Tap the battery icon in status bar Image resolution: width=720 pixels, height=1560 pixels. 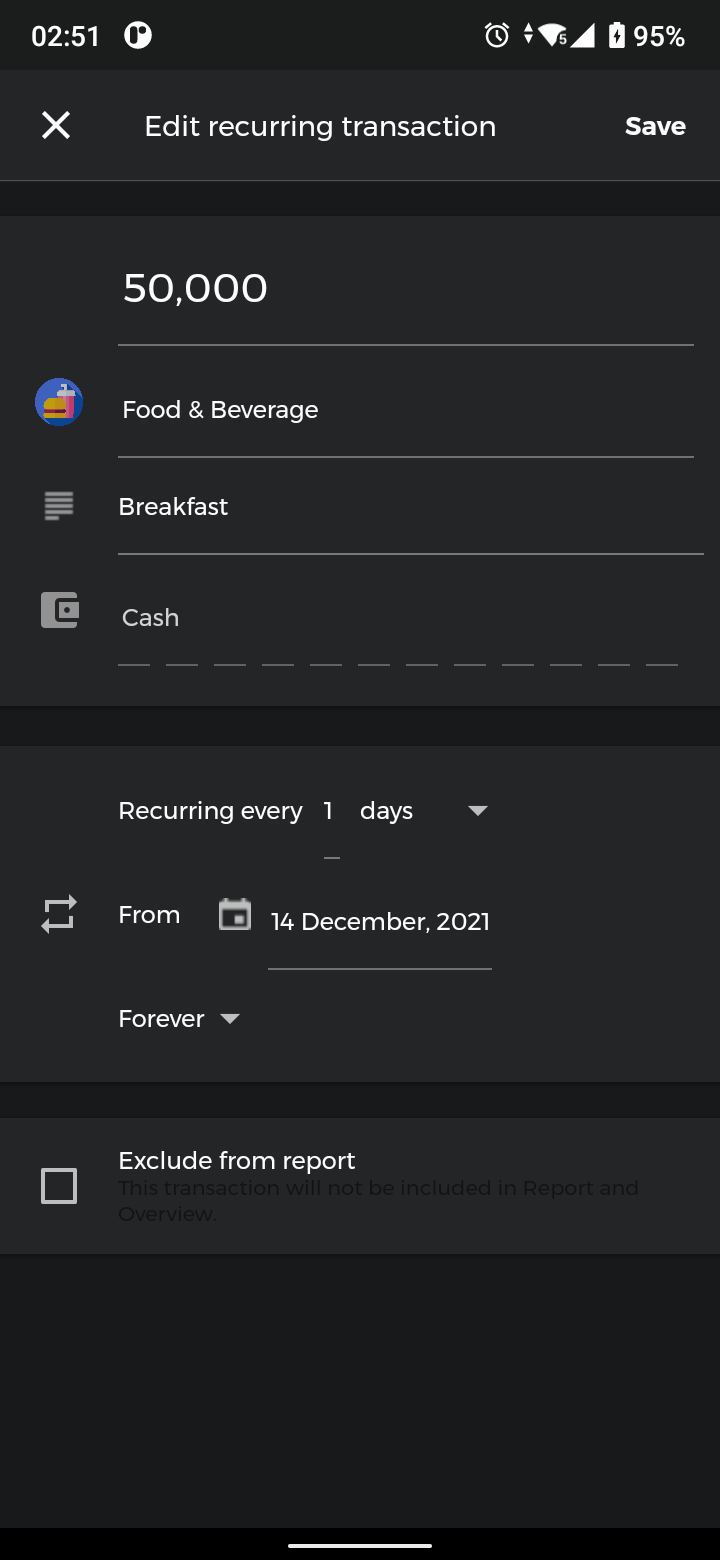pyautogui.click(x=617, y=36)
